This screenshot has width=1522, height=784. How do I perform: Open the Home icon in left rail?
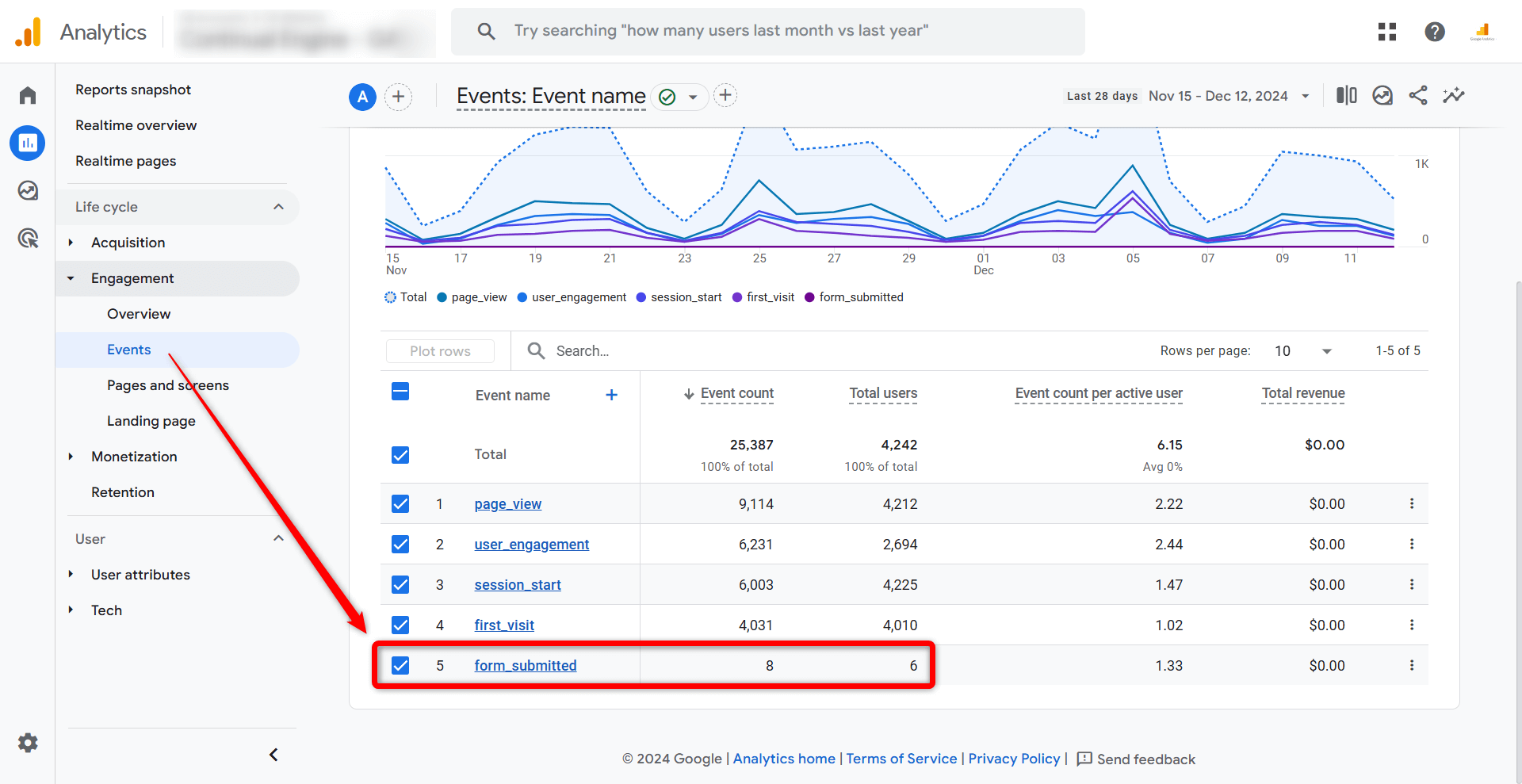pos(28,96)
